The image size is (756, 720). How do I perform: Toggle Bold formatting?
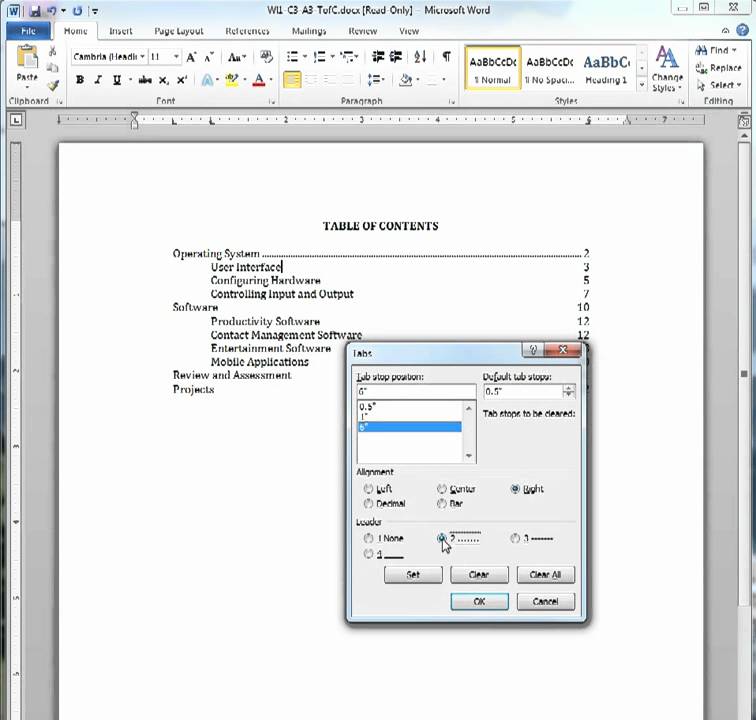point(80,80)
